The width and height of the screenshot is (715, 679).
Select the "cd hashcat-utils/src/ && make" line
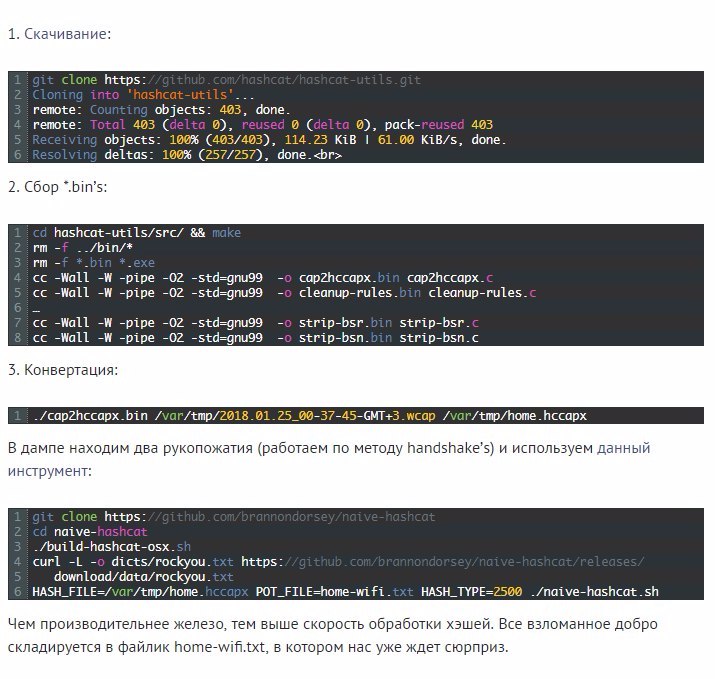pyautogui.click(x=136, y=232)
